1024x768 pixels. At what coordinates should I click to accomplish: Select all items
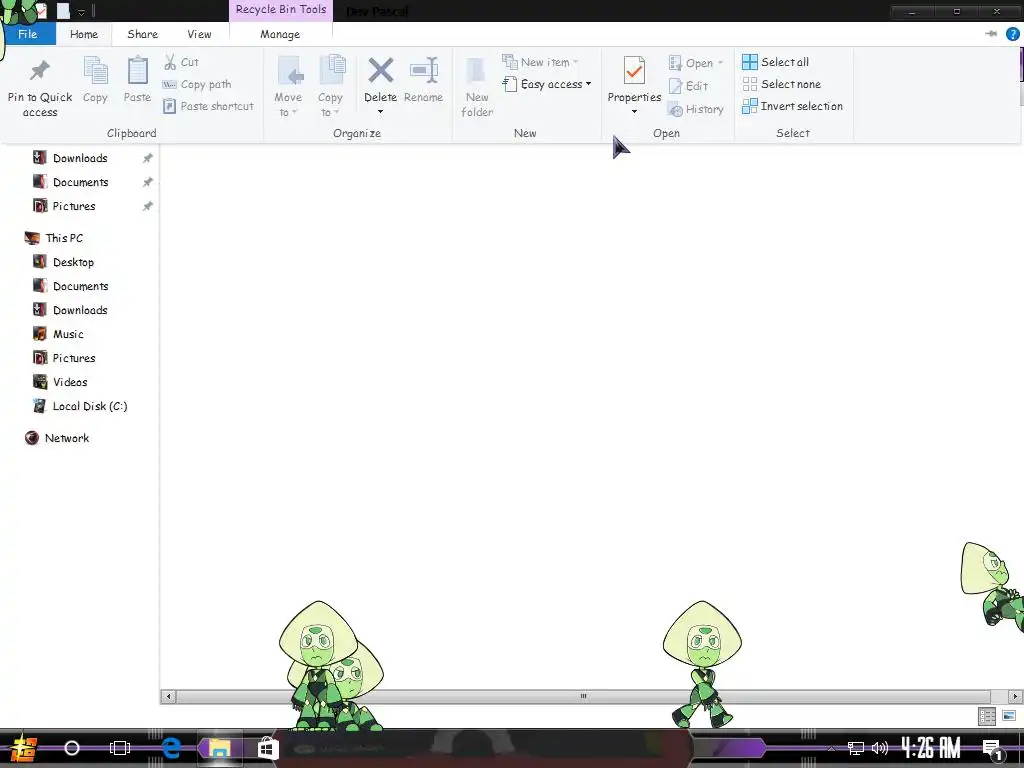[x=776, y=62]
